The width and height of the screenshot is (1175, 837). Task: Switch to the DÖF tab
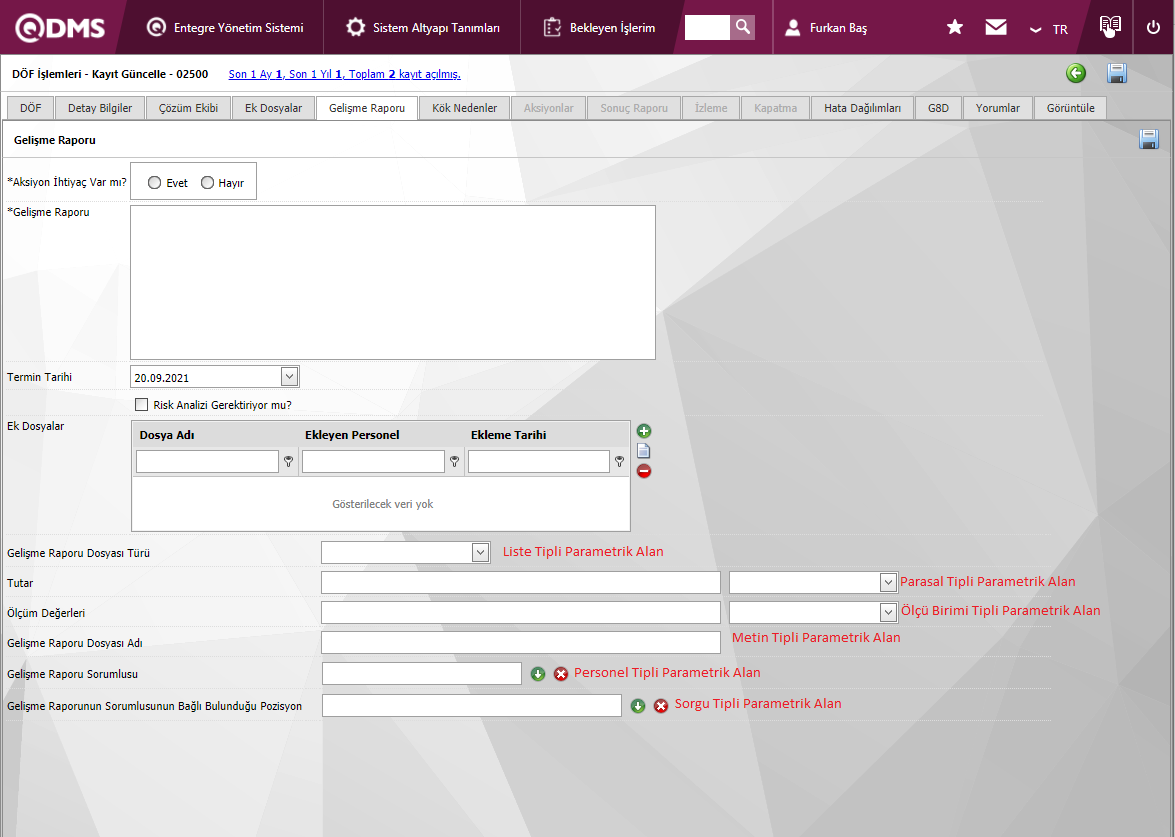pyautogui.click(x=30, y=108)
